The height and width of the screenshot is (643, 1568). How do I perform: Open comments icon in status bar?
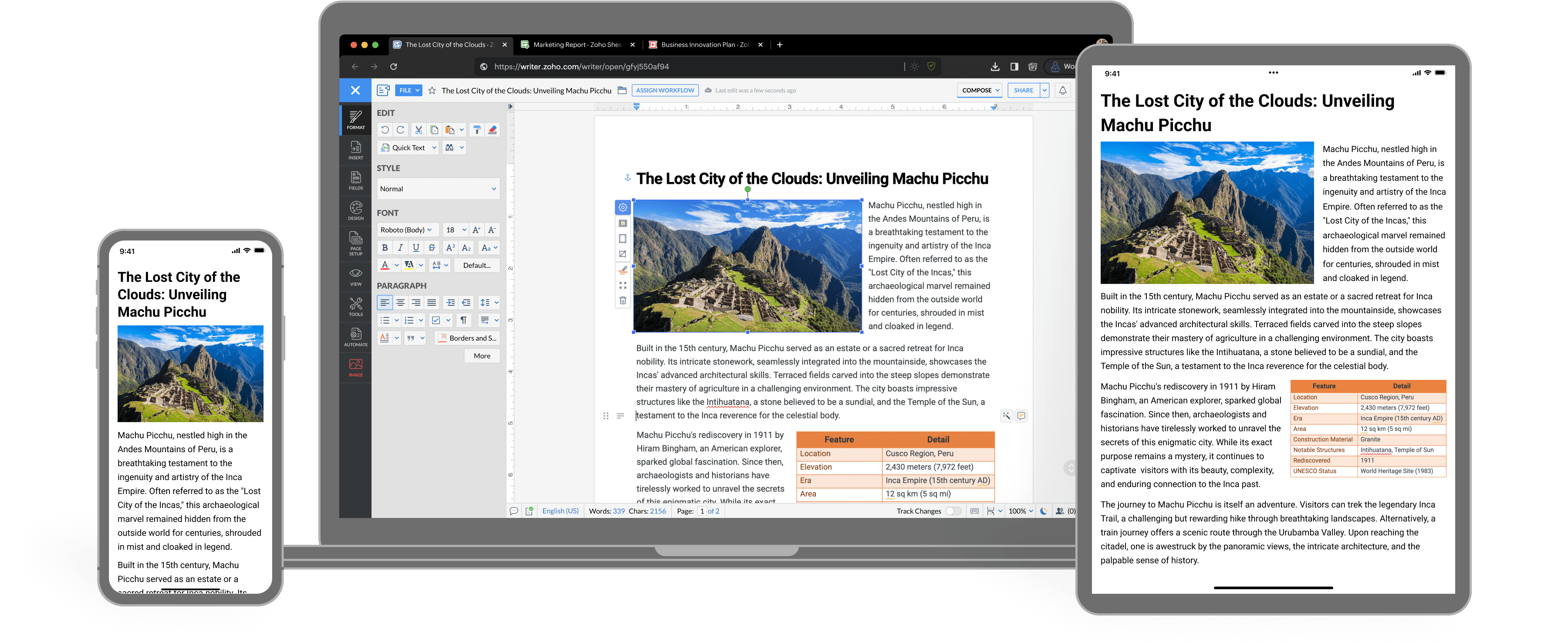(x=514, y=511)
